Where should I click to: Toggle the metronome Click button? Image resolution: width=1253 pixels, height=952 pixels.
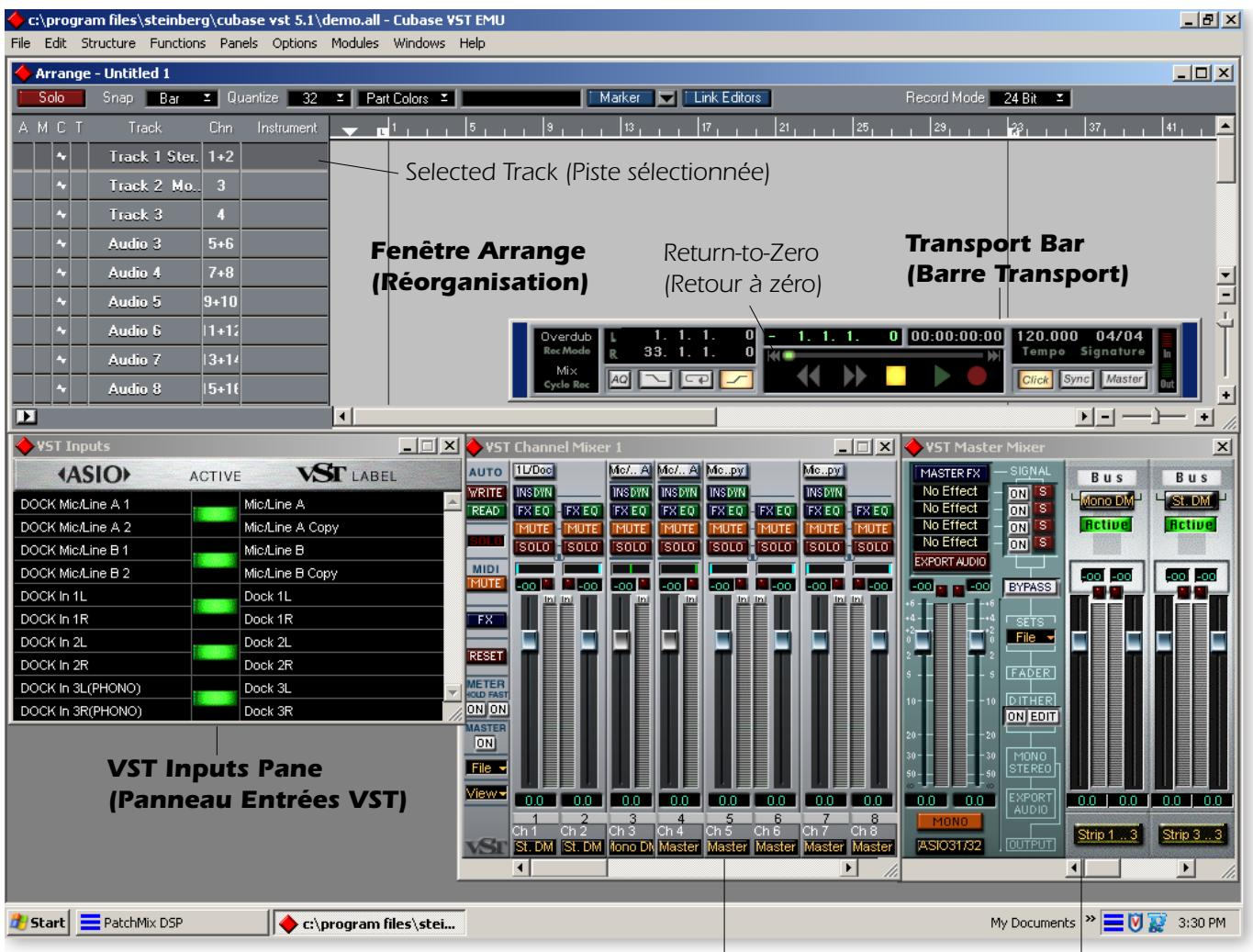point(1035,379)
